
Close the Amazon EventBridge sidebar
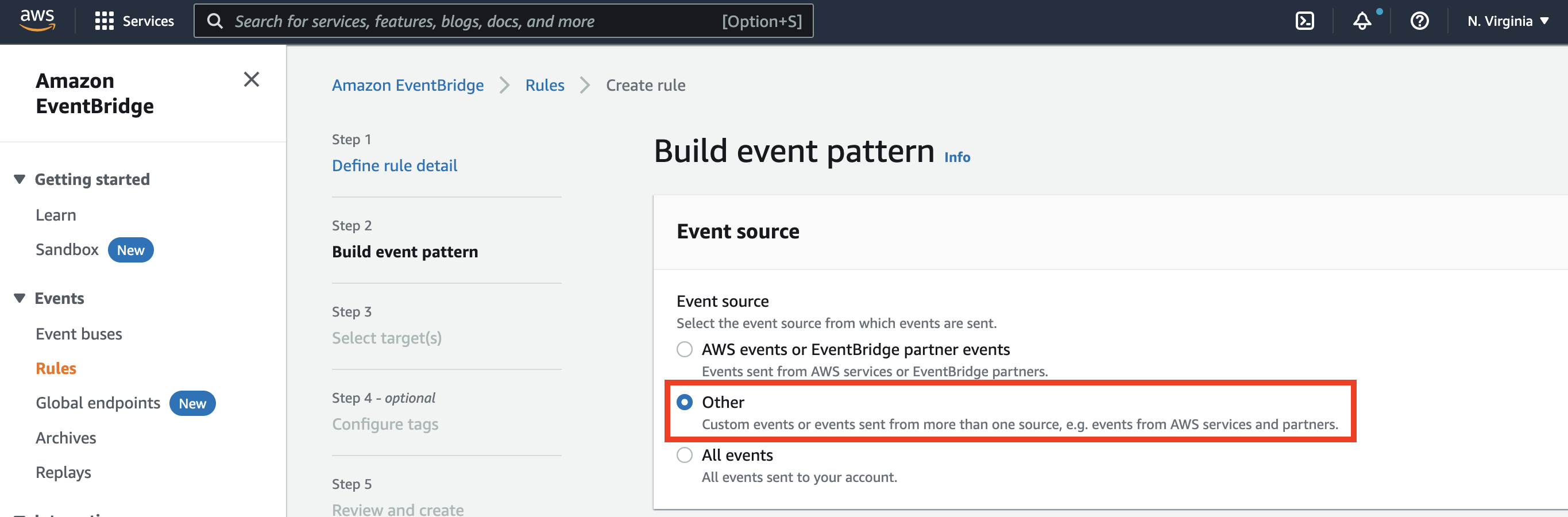252,79
